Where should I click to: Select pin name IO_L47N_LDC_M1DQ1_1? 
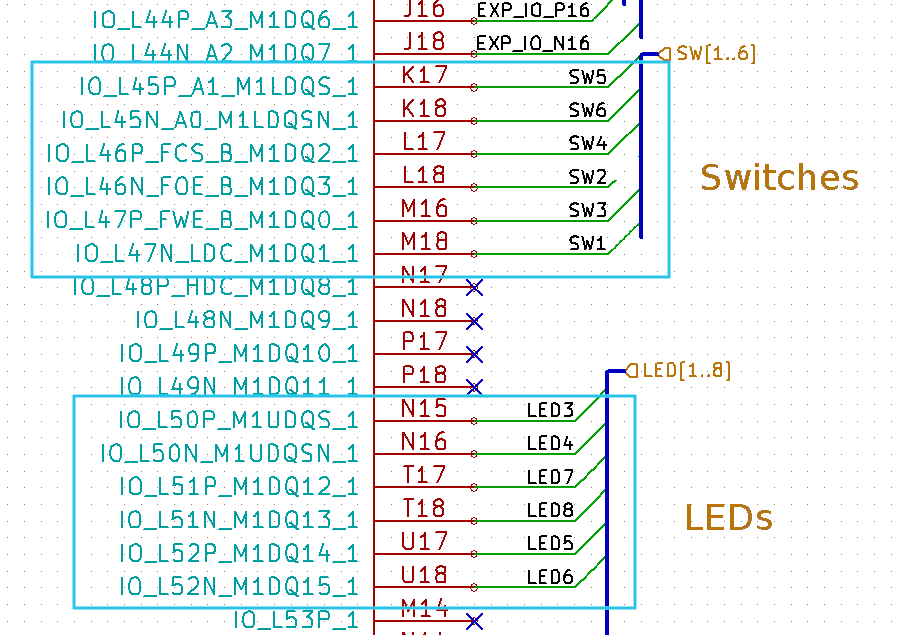(216, 253)
